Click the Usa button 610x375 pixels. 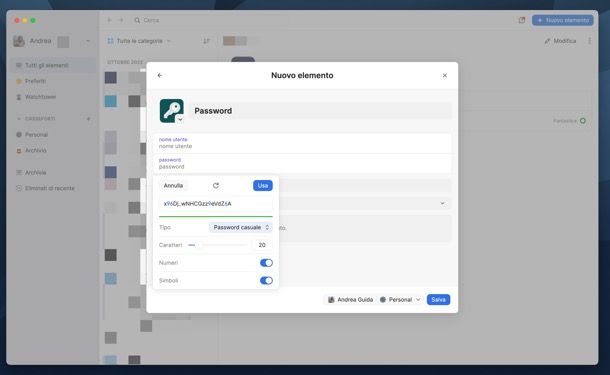click(x=263, y=186)
